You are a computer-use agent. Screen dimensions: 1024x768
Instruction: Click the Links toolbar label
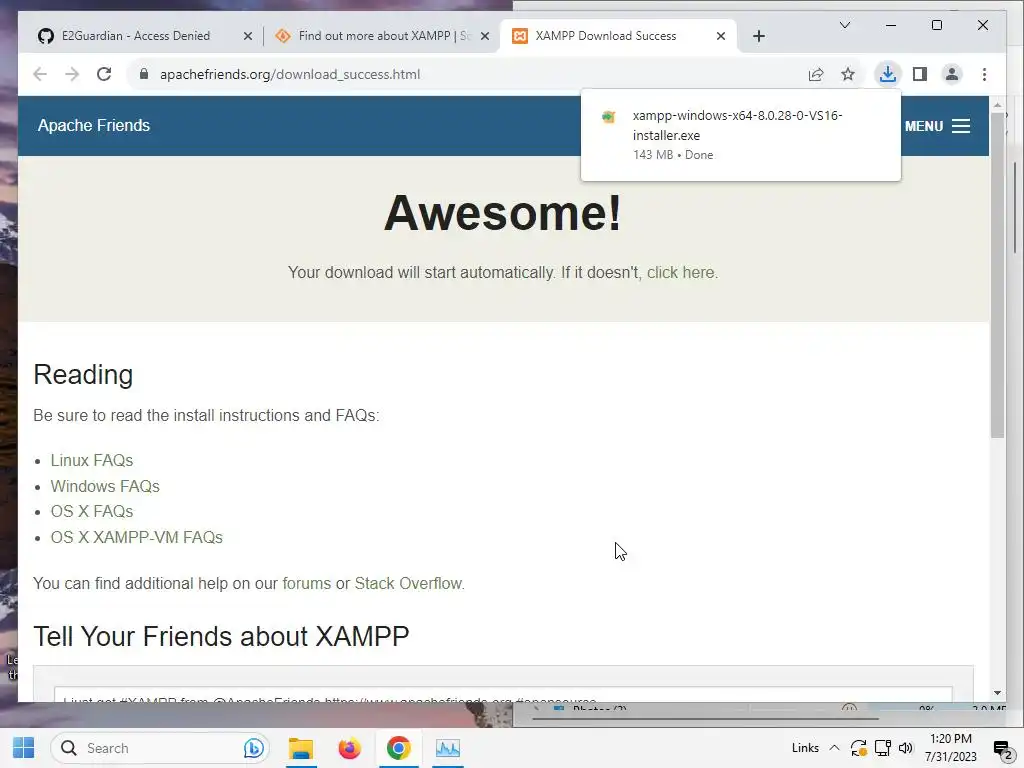pos(805,748)
